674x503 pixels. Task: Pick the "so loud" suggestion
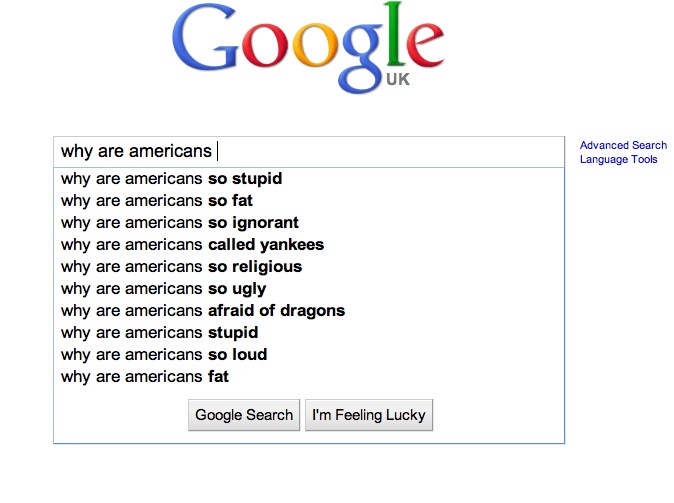click(164, 355)
